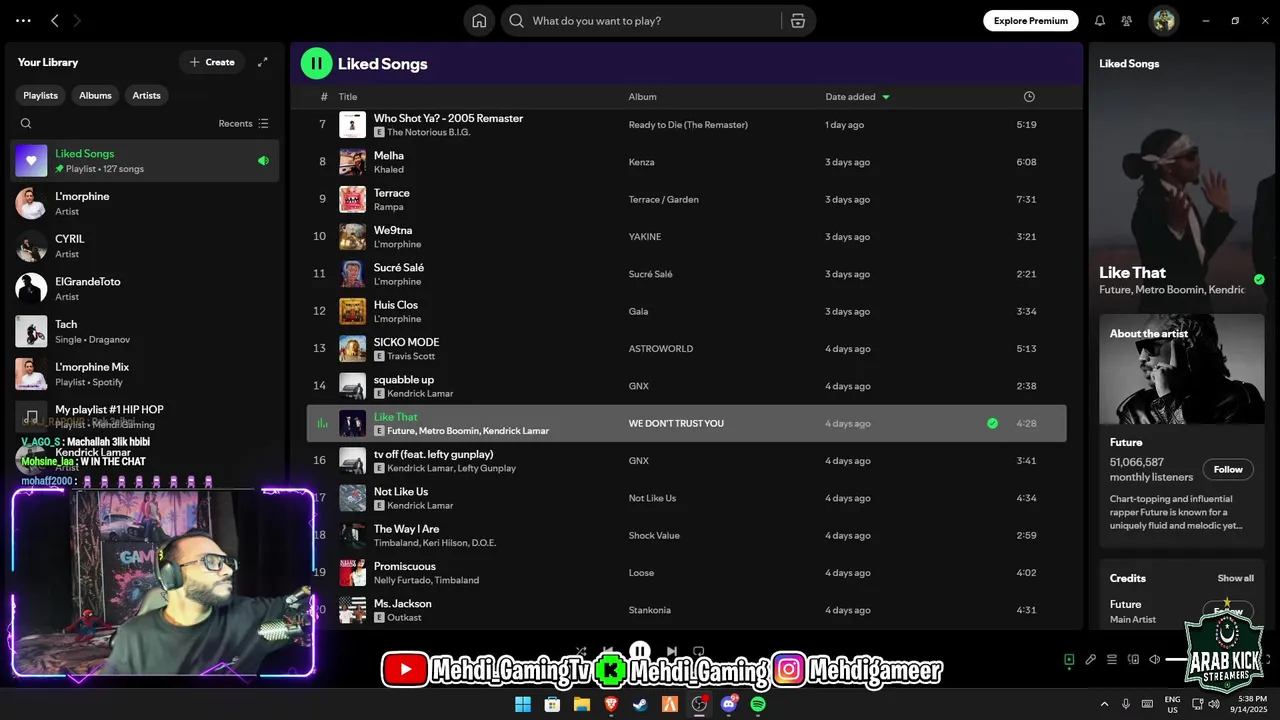Image resolution: width=1280 pixels, height=720 pixels.
Task: Select the SICKO MODE track row
Action: pos(686,349)
